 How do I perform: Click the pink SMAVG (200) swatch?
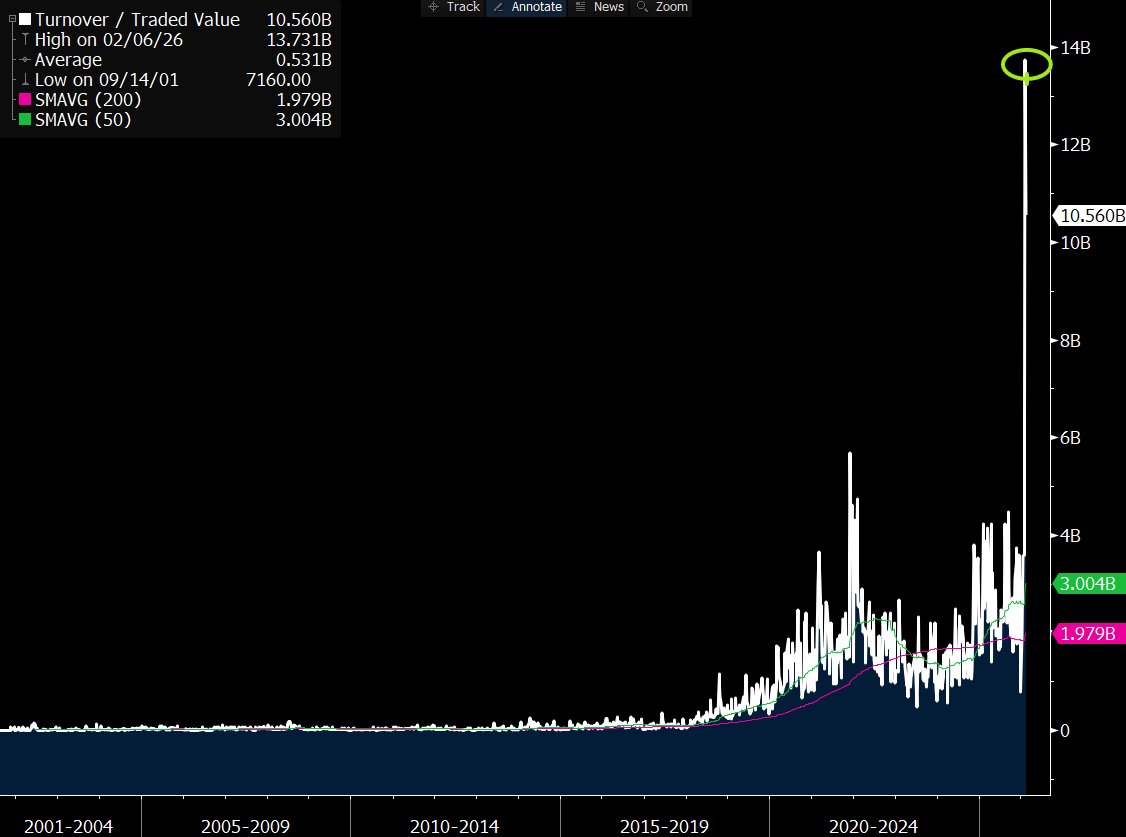(x=25, y=99)
